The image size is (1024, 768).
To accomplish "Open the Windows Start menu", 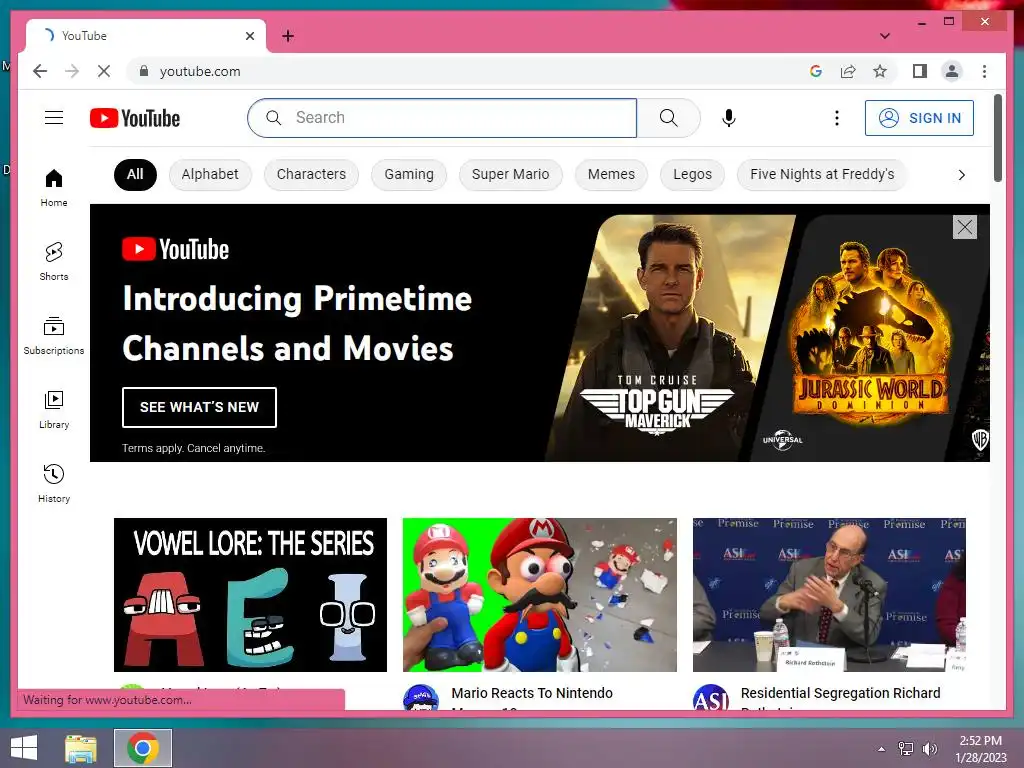I will [24, 748].
